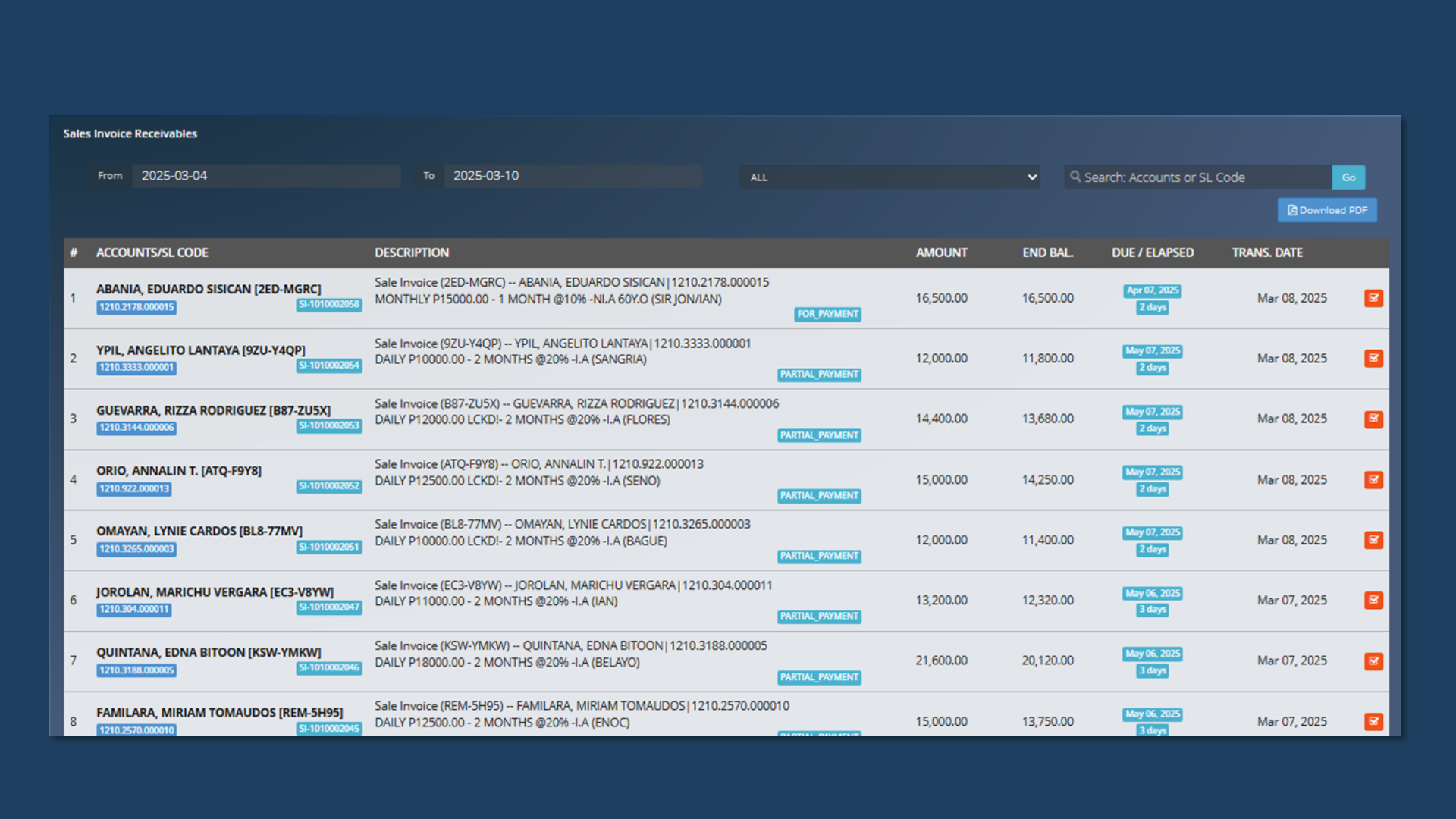The height and width of the screenshot is (819, 1456).
Task: Click the Sales Invoice Receivables title
Action: [130, 133]
